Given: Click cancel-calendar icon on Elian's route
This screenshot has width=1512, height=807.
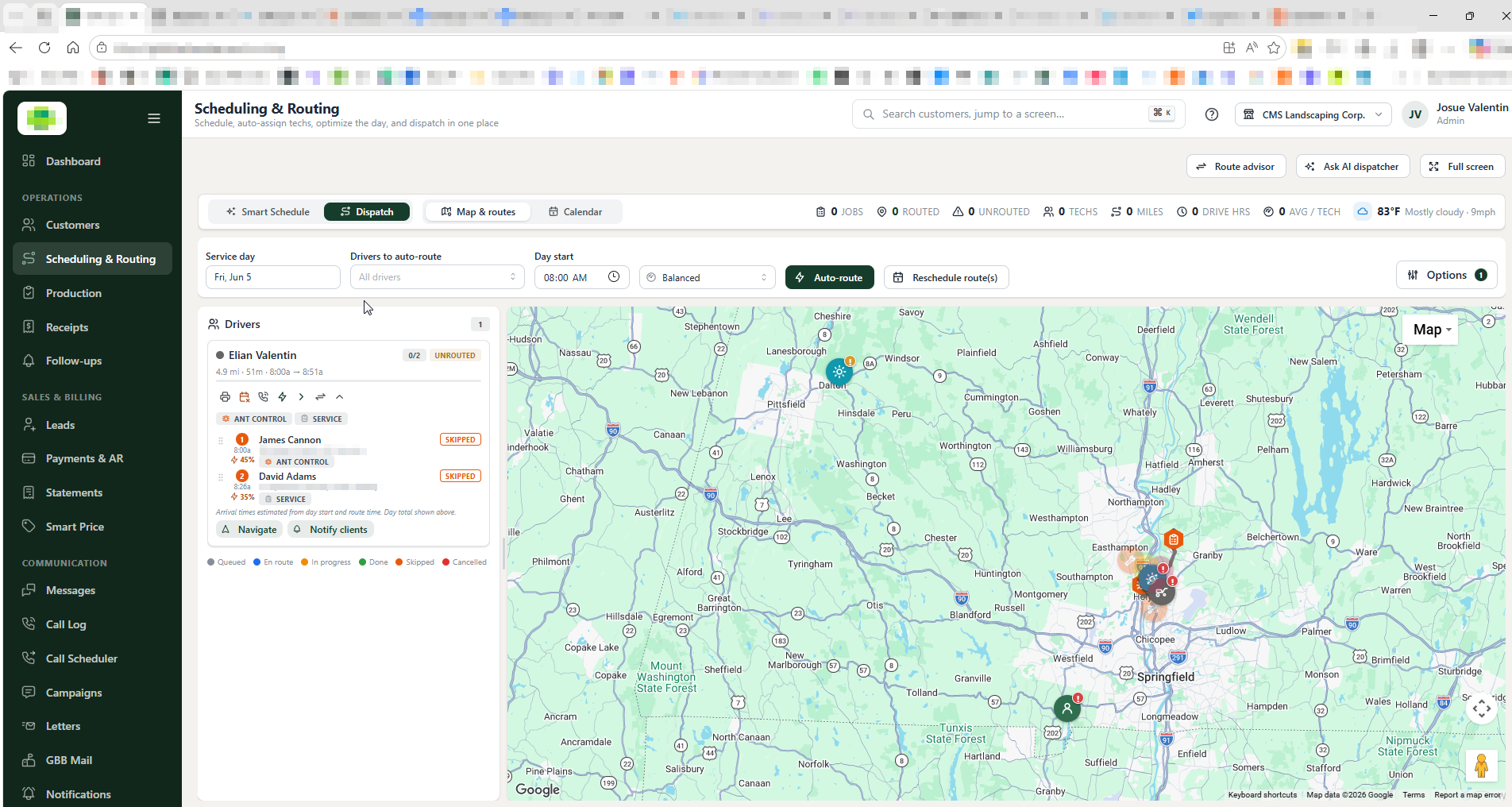Looking at the screenshot, I should [245, 396].
